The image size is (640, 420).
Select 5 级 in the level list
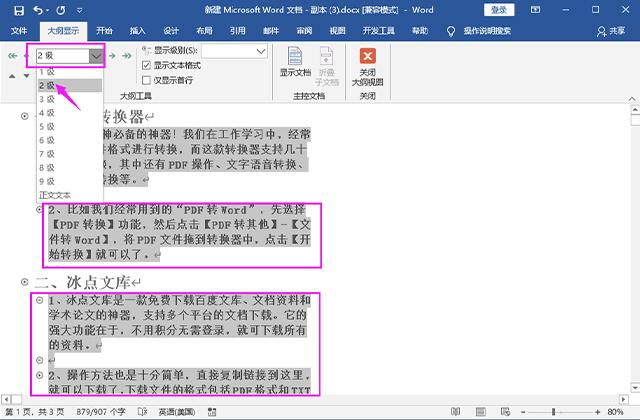(69, 127)
